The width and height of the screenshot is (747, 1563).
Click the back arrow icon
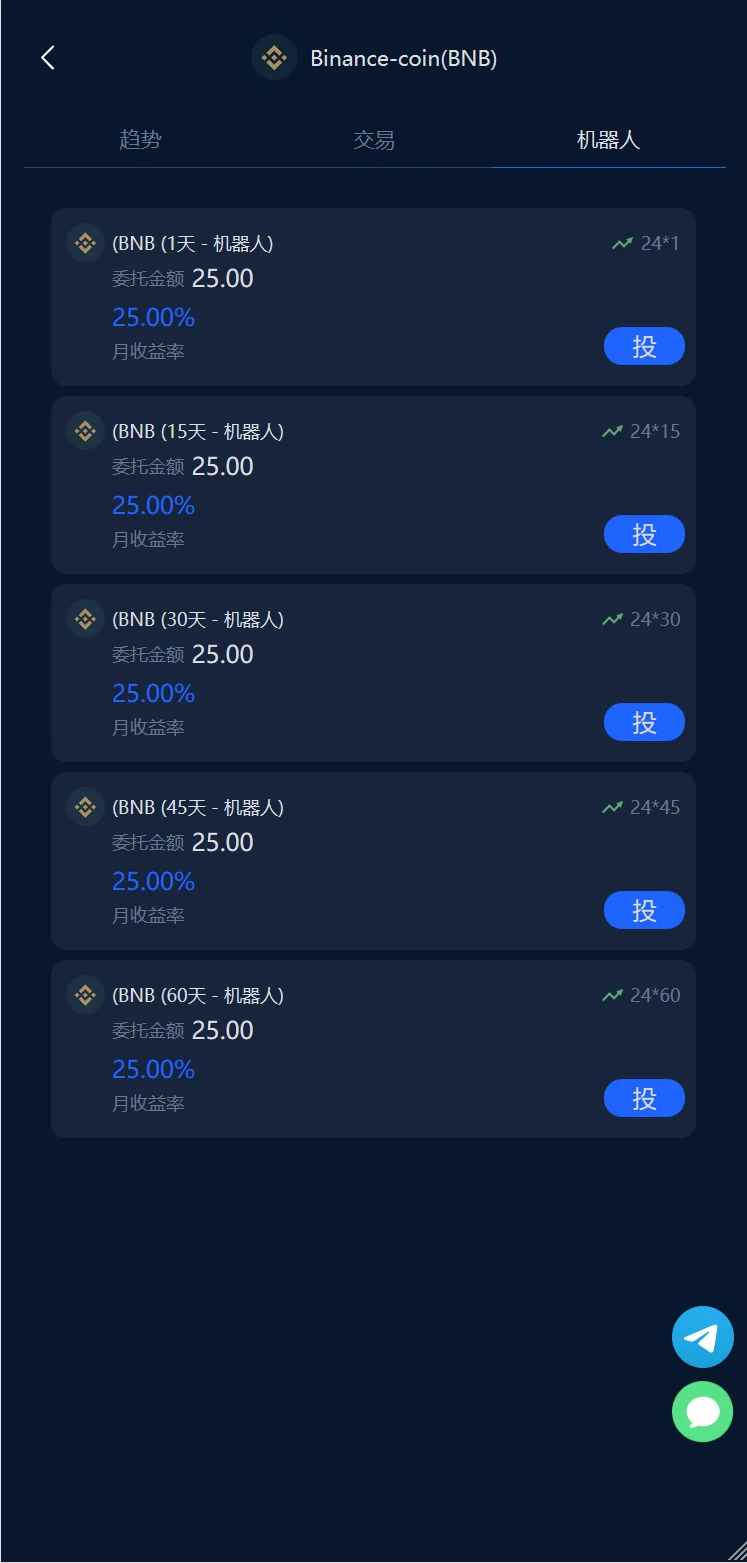click(47, 58)
